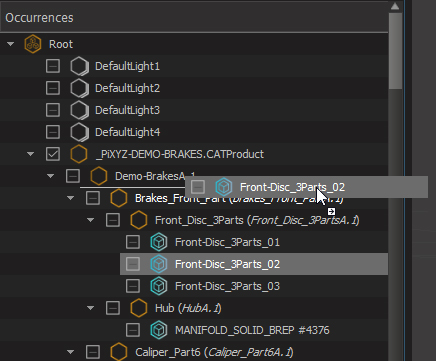Image resolution: width=436 pixels, height=361 pixels.
Task: Collapse the Front_Disc_3Parts branch
Action: point(90,220)
